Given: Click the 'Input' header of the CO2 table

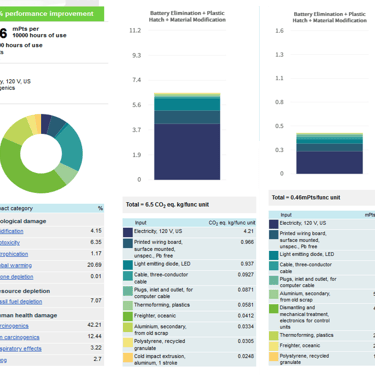Looking at the screenshot, I should point(140,223).
